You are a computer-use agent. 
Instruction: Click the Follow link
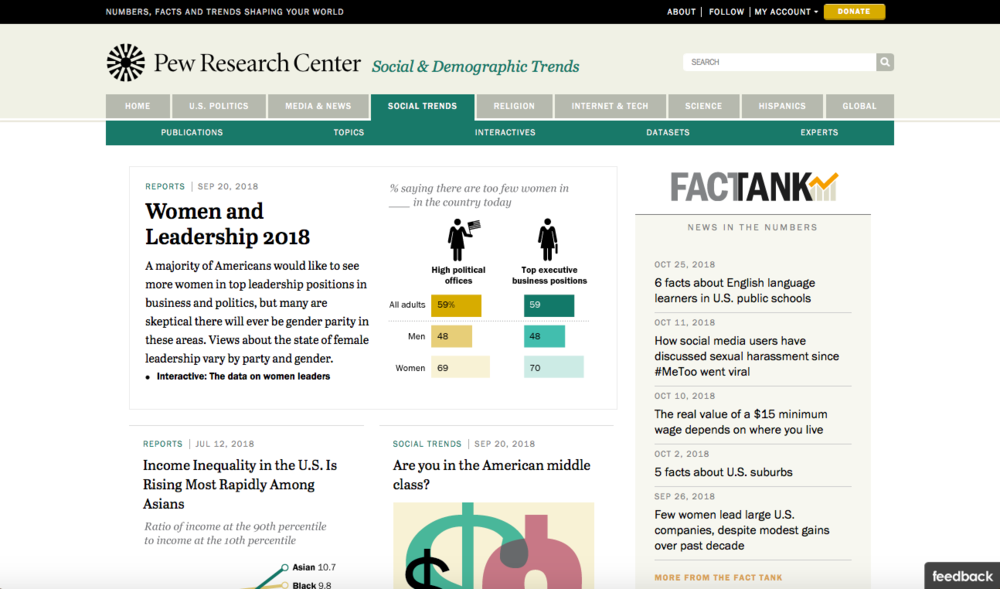(x=726, y=11)
